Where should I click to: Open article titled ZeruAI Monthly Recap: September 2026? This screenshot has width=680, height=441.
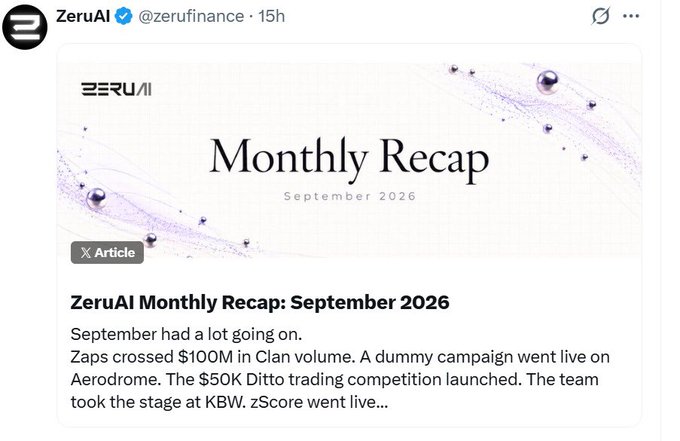click(260, 302)
